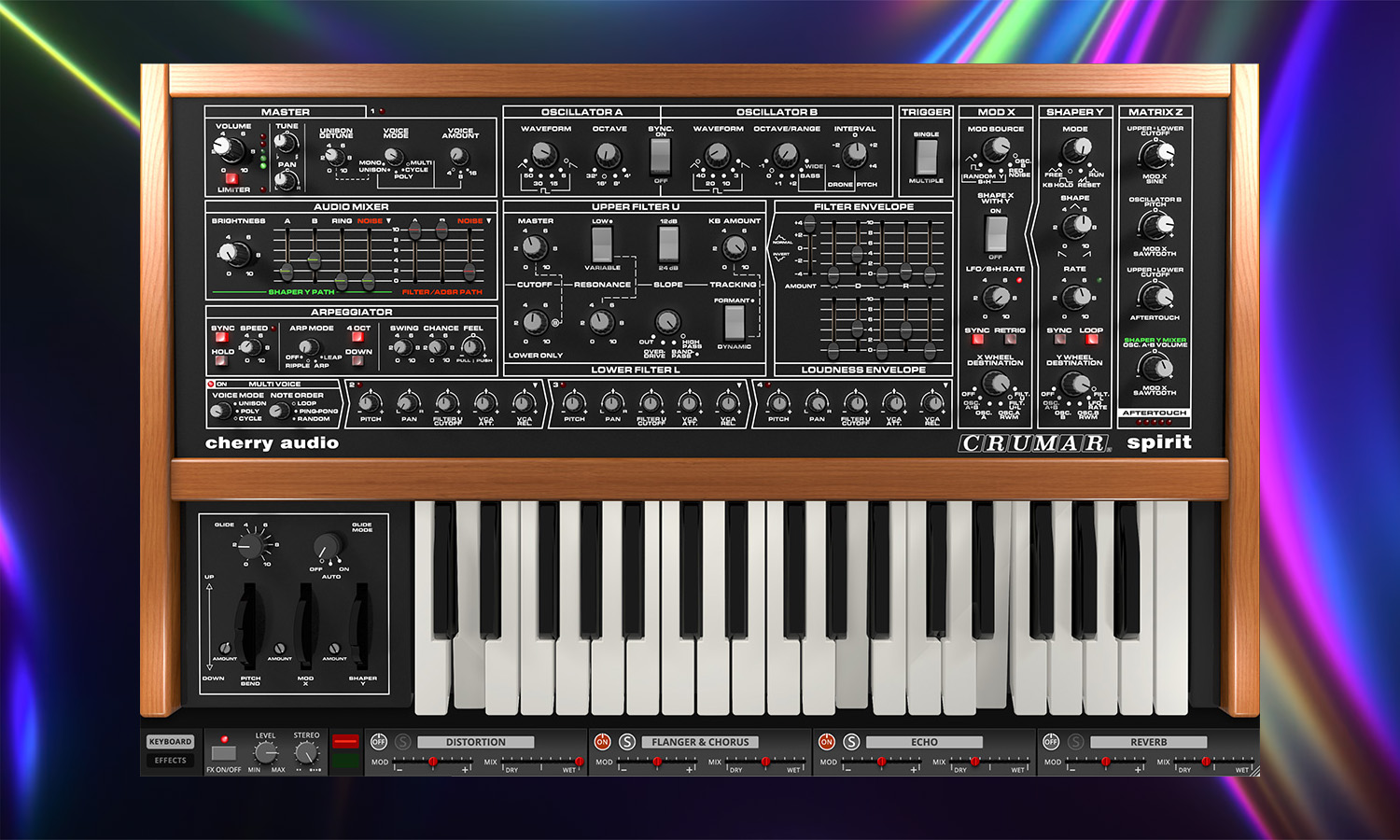Click the Upper Filter Master cutoff knob
The height and width of the screenshot is (840, 1400).
(x=535, y=247)
